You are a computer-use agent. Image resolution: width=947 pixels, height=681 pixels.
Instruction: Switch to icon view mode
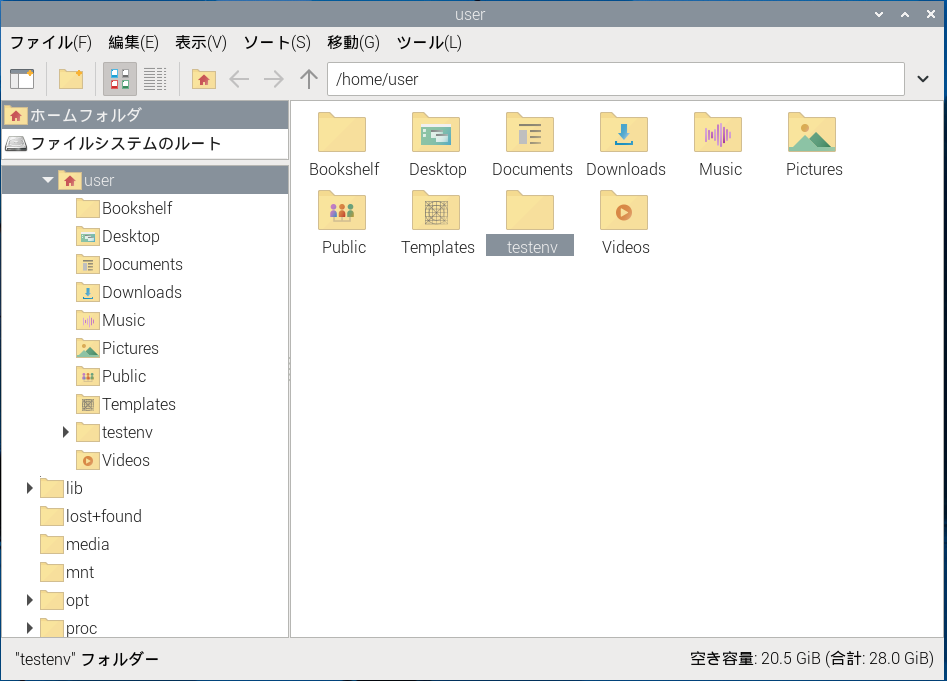pos(120,79)
